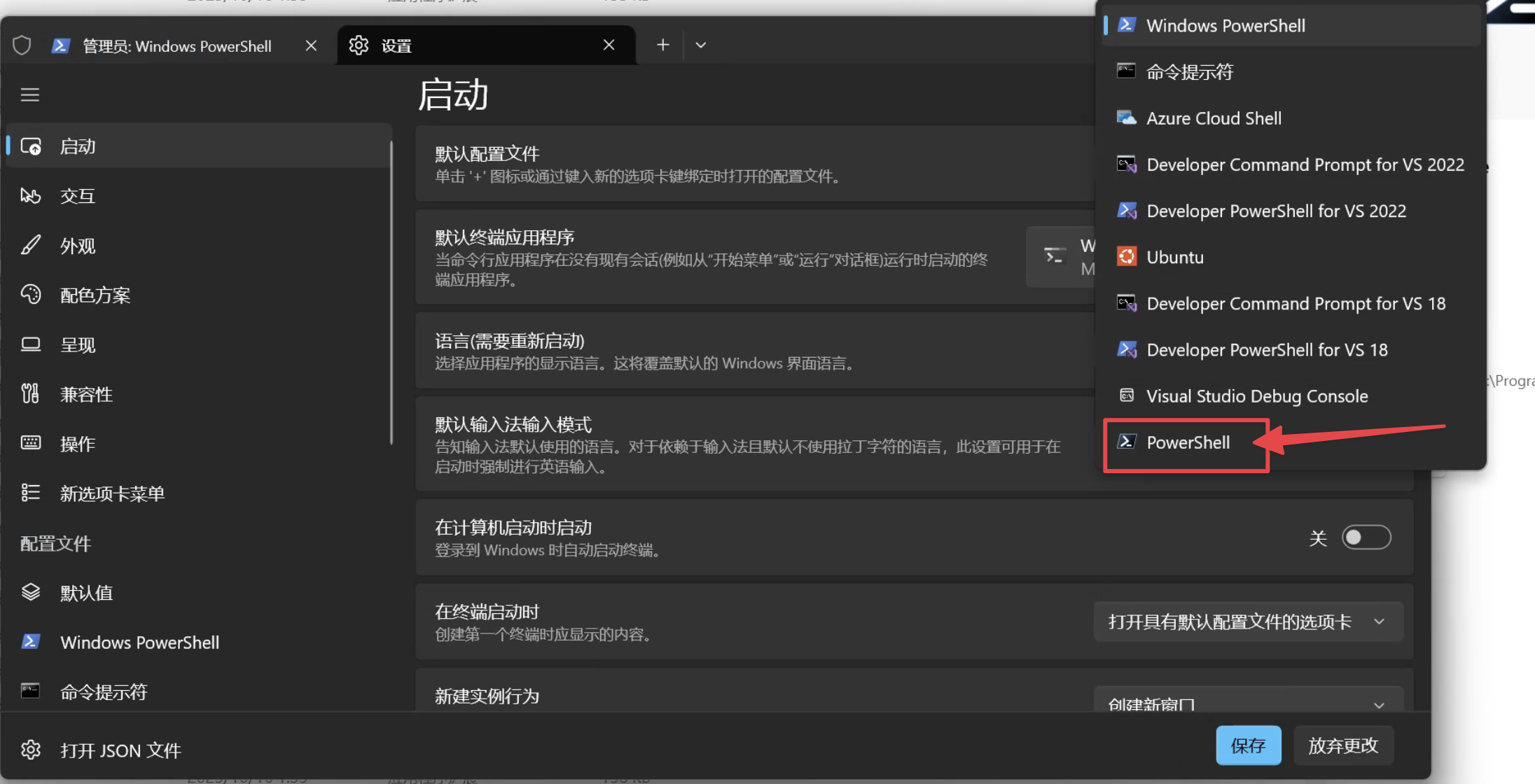The height and width of the screenshot is (784, 1535).
Task: Go to 兼容性 compatibility settings
Action: (x=85, y=395)
